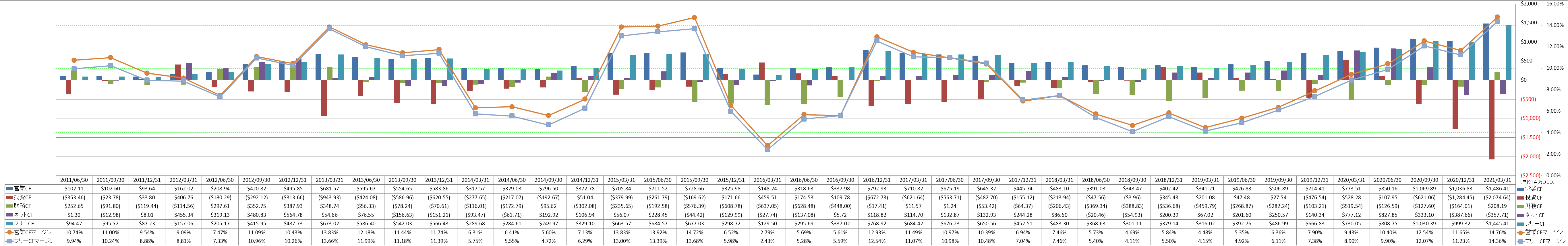Screen dimensions: 1568x246
Task: Select the 2019/09/30 column header
Action: point(1279,180)
